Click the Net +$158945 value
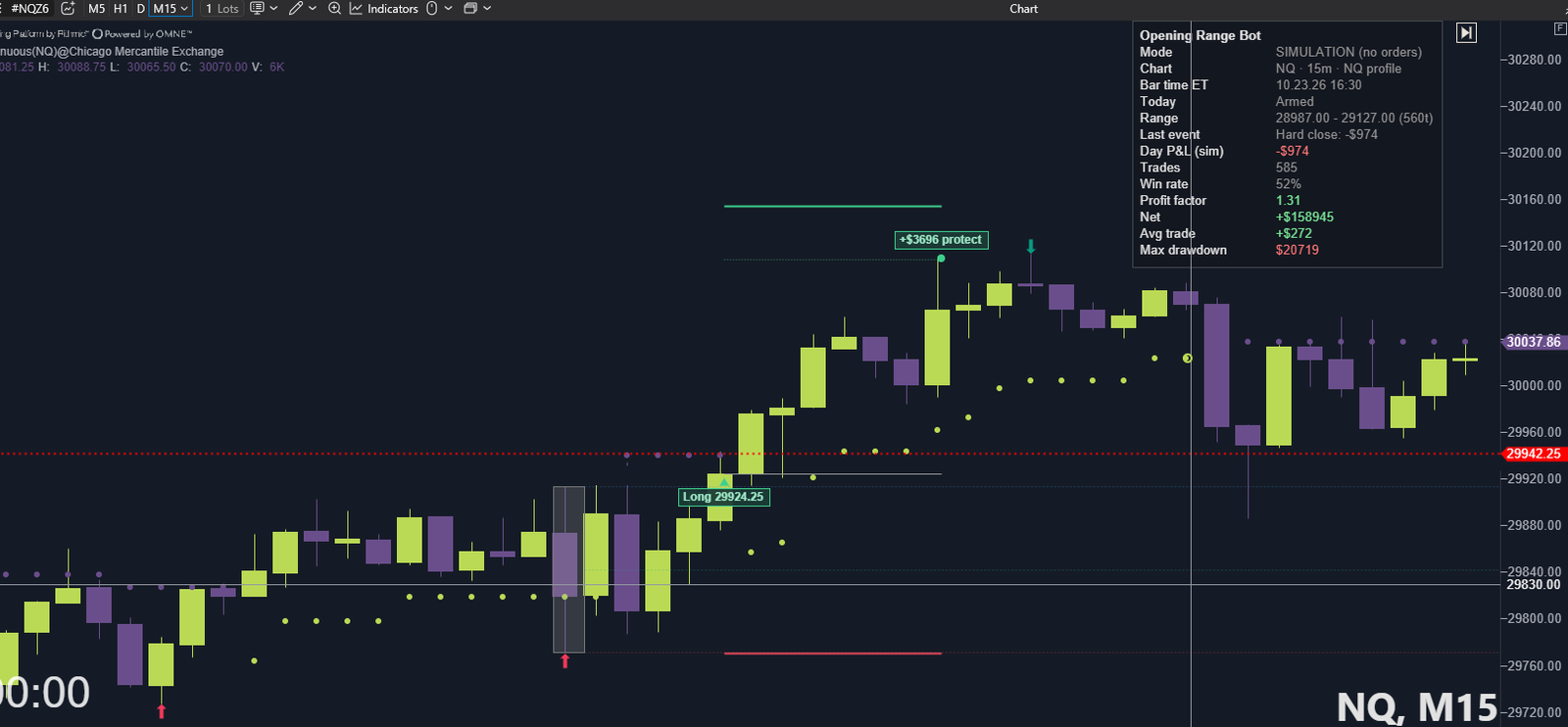The height and width of the screenshot is (727, 1568). pyautogui.click(x=1304, y=218)
